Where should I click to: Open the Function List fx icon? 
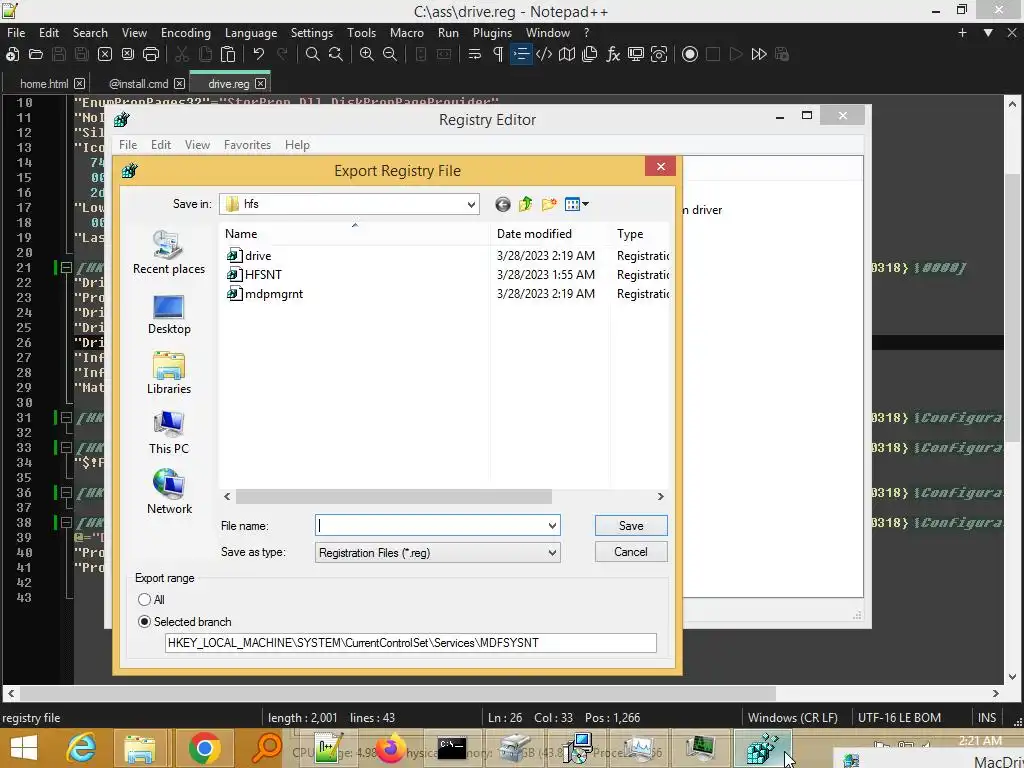613,54
